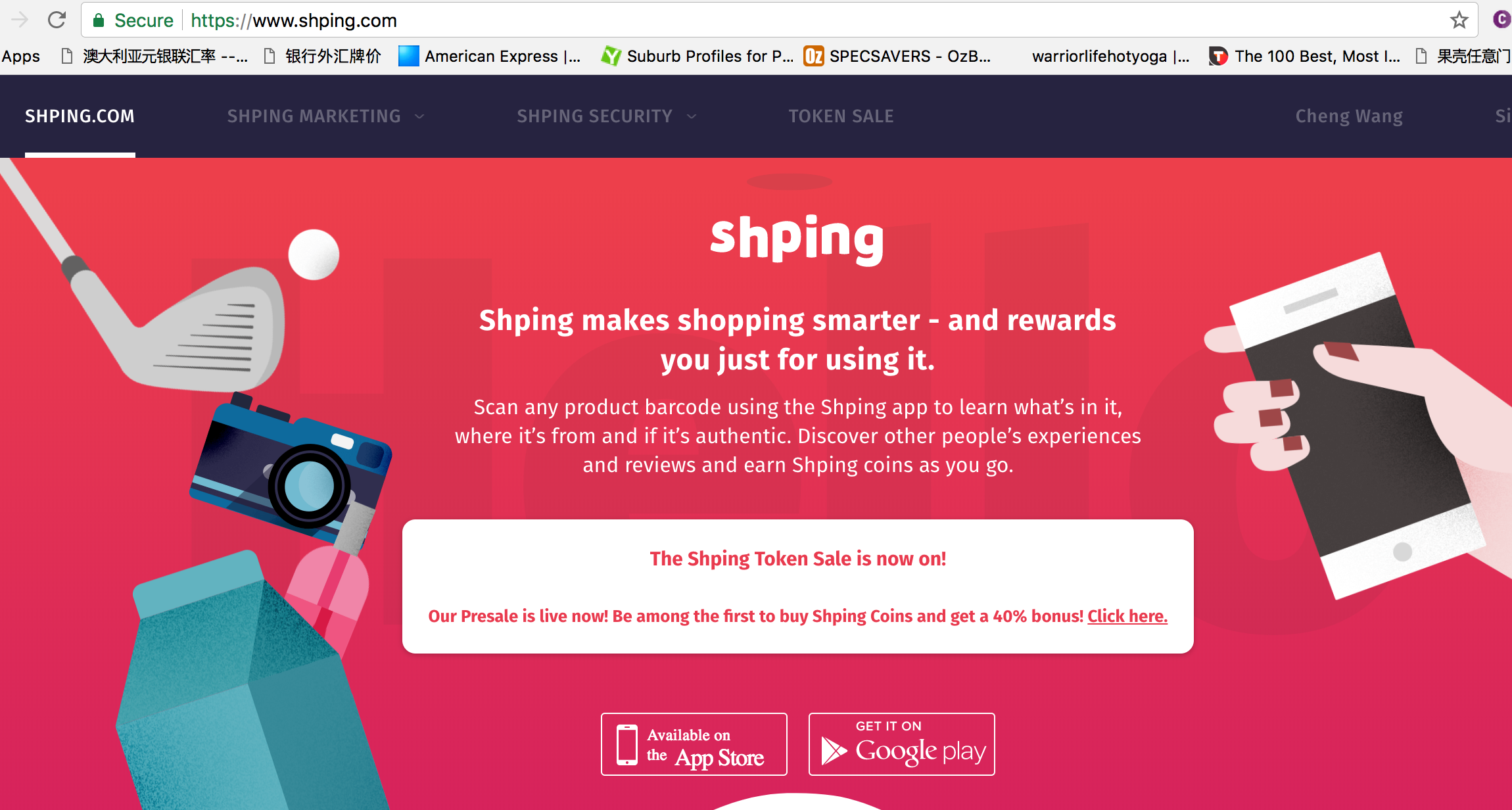Reload the page with the refresh icon

point(57,20)
